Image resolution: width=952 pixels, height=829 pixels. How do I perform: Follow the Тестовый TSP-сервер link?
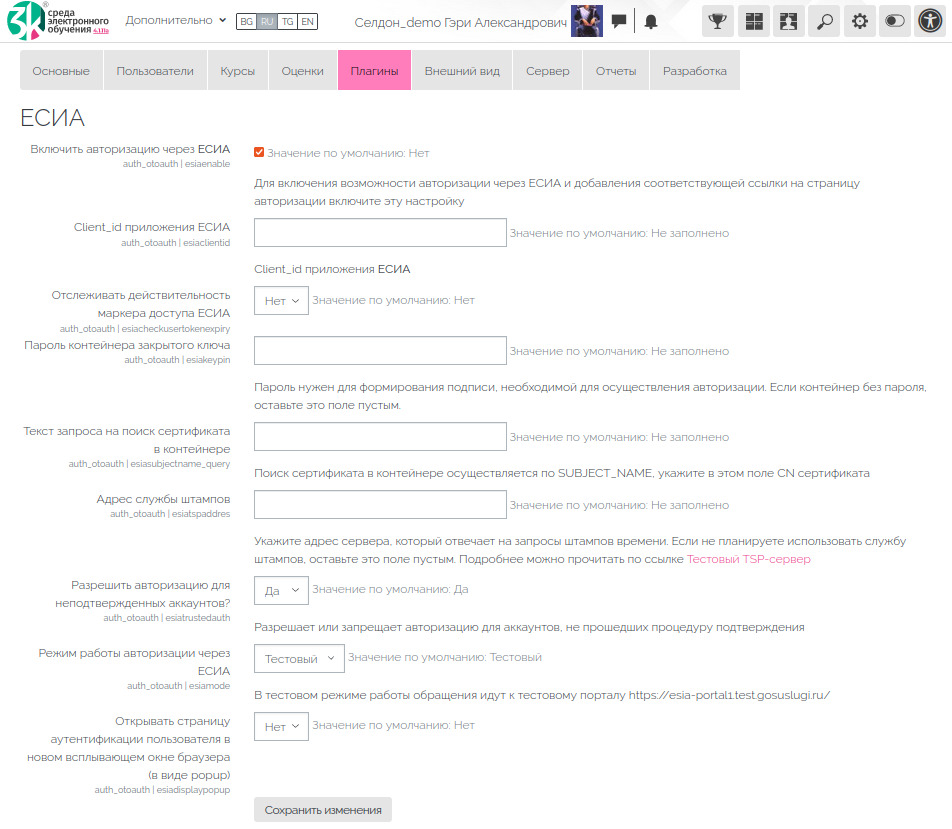(x=748, y=559)
